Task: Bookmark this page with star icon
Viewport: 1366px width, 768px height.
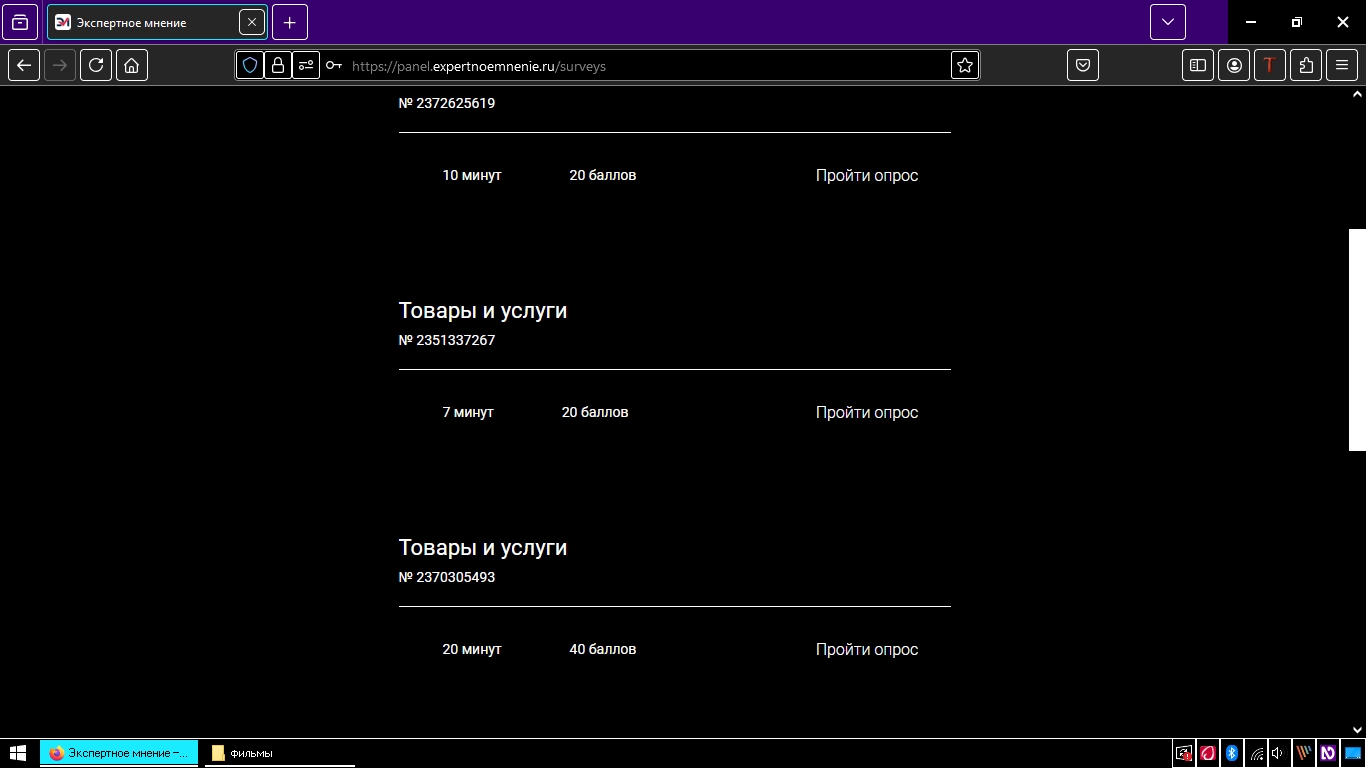Action: click(x=965, y=66)
